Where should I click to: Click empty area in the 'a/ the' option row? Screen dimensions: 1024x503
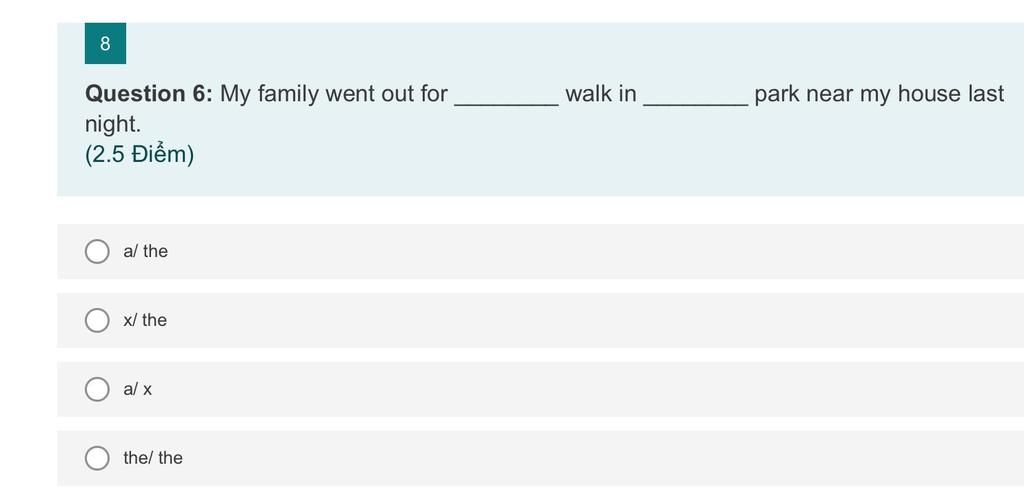click(x=600, y=251)
